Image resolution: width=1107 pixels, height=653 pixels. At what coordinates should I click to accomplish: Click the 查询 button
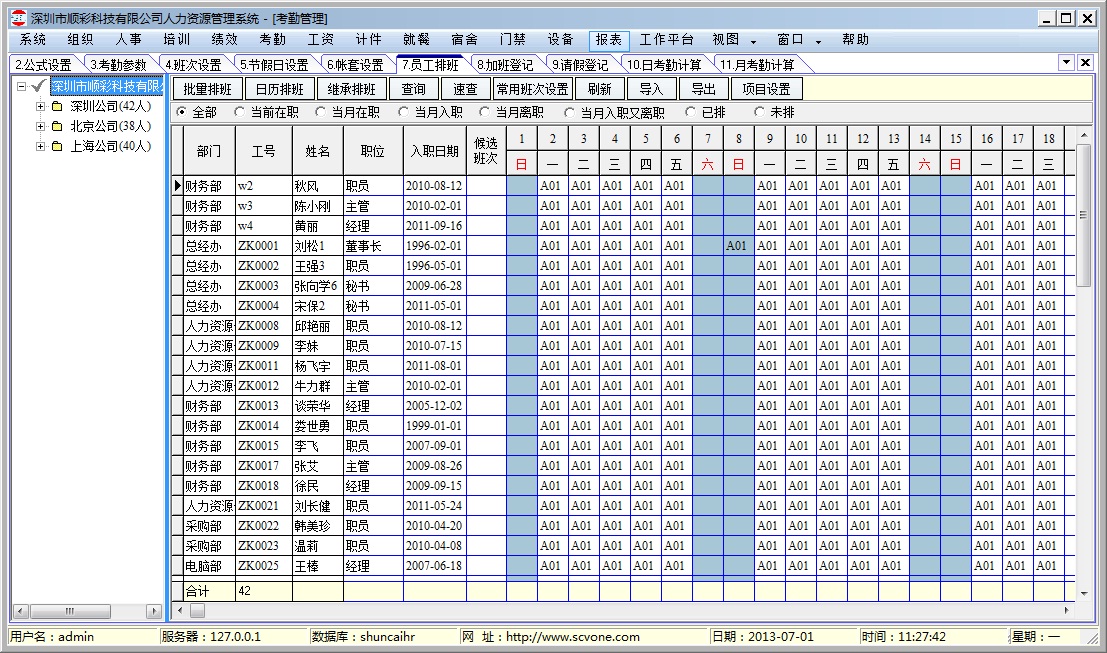pos(414,89)
